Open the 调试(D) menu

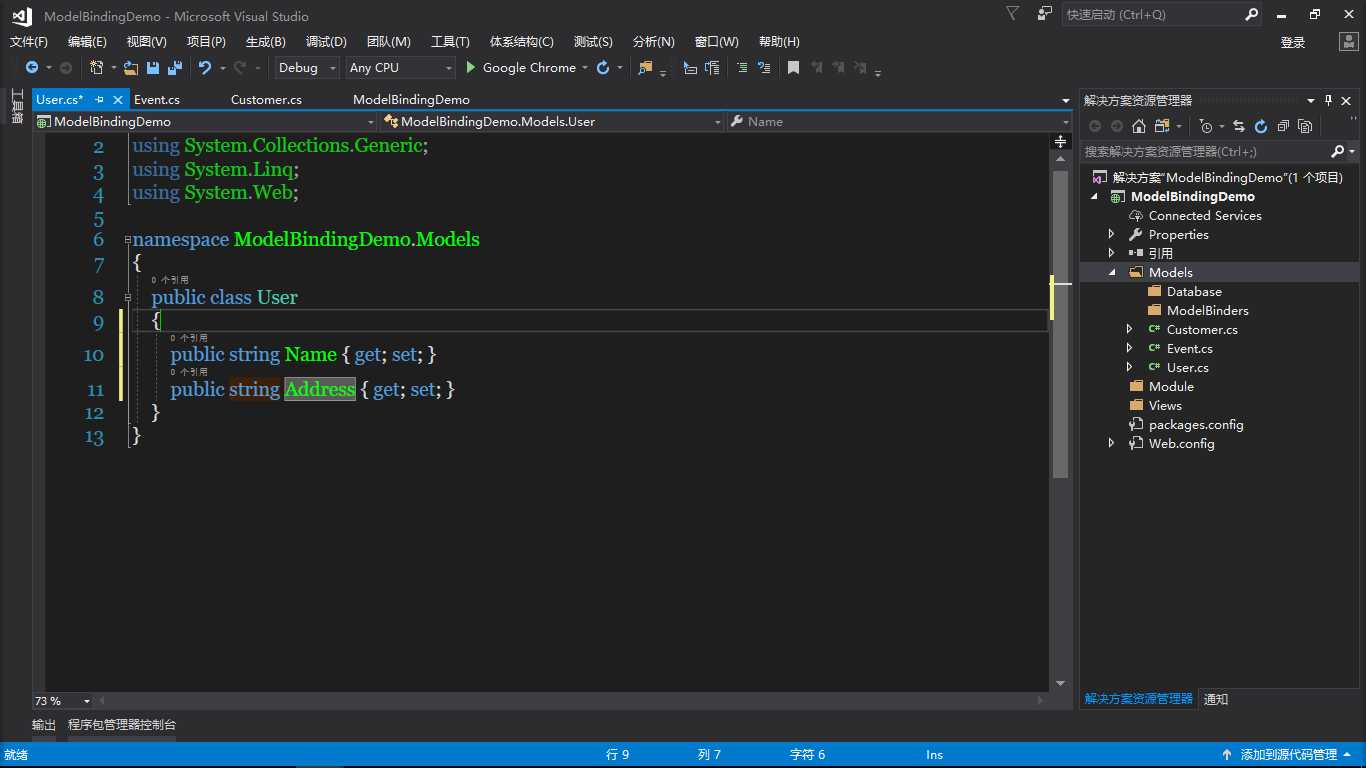coord(326,42)
